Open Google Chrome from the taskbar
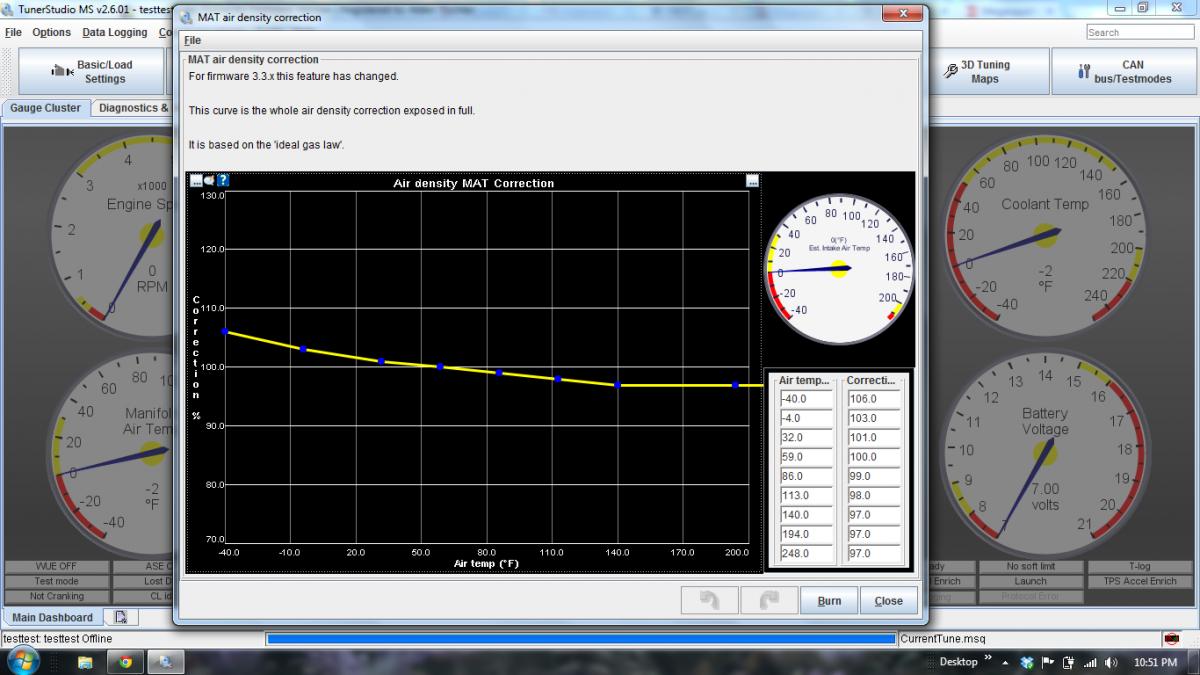 [x=125, y=661]
